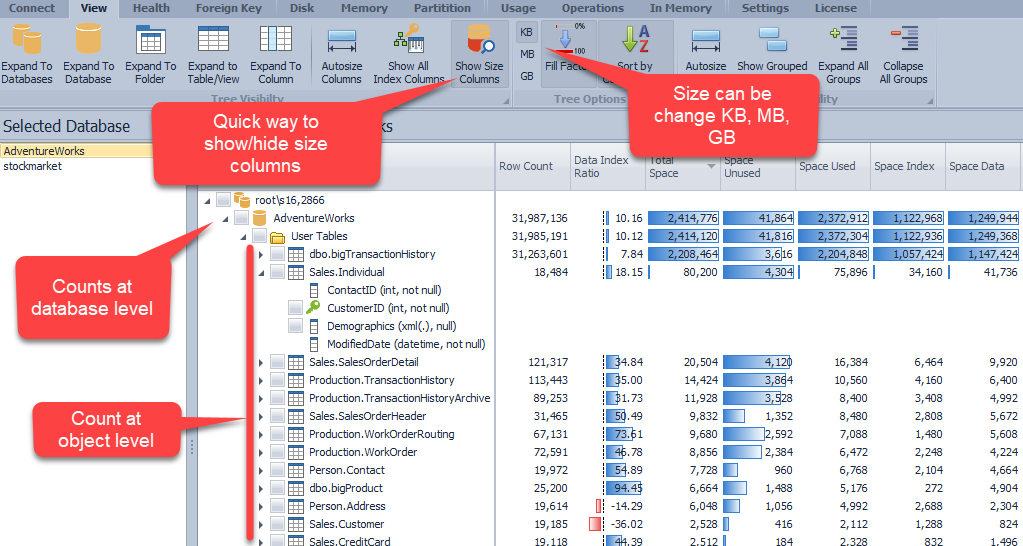Viewport: 1023px width, 546px height.
Task: Click the dbo.bigTransactionHistory table icon
Action: coord(296,254)
